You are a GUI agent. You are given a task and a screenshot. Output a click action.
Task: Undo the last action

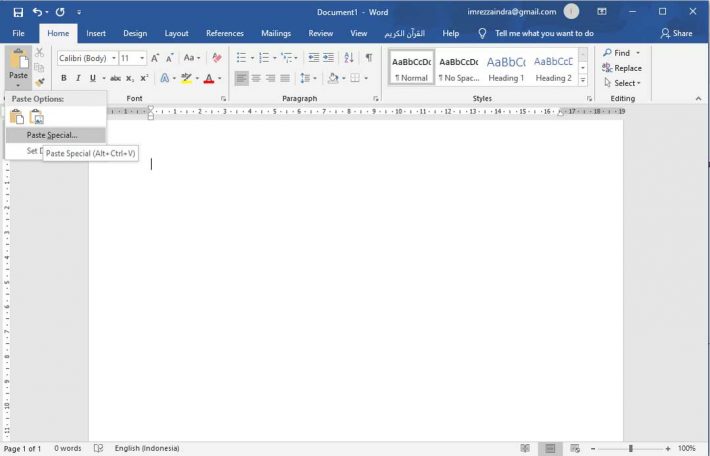pyautogui.click(x=38, y=12)
